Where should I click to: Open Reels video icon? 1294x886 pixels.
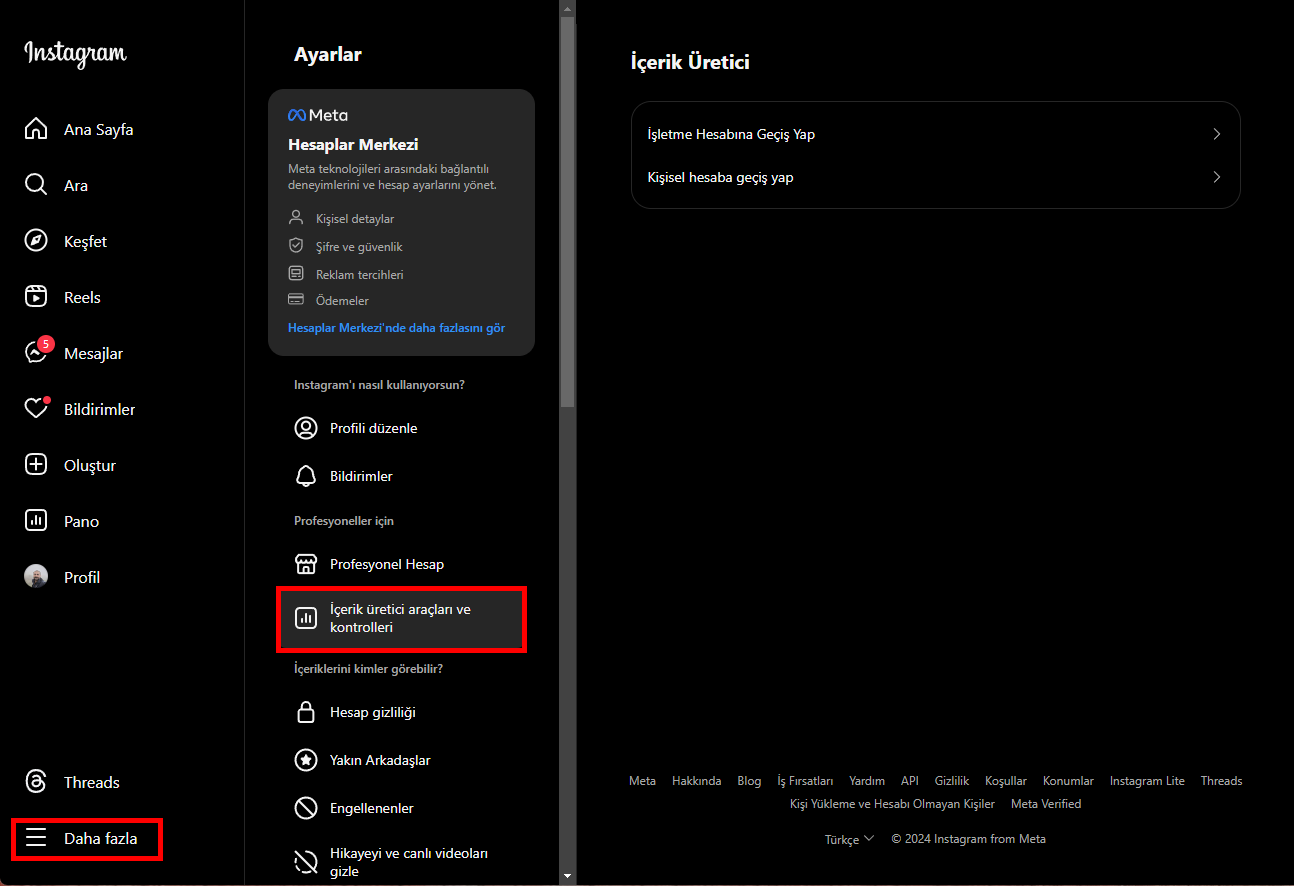(x=36, y=297)
